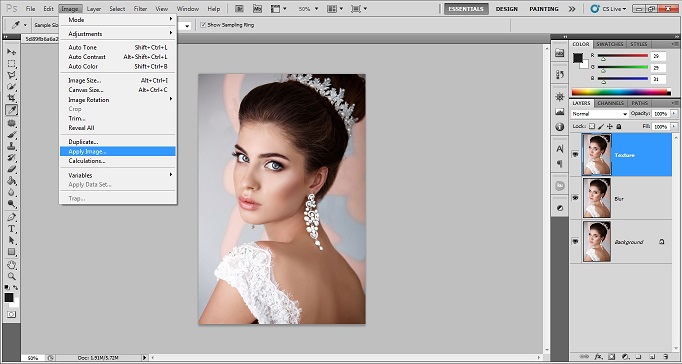Select the Crop tool in toolbox
682x364 pixels.
(x=11, y=98)
